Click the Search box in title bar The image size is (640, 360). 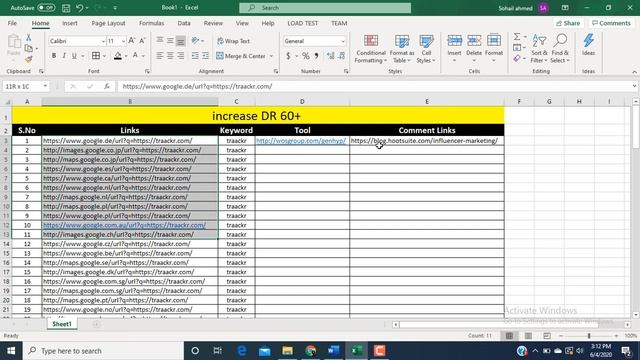(325, 8)
